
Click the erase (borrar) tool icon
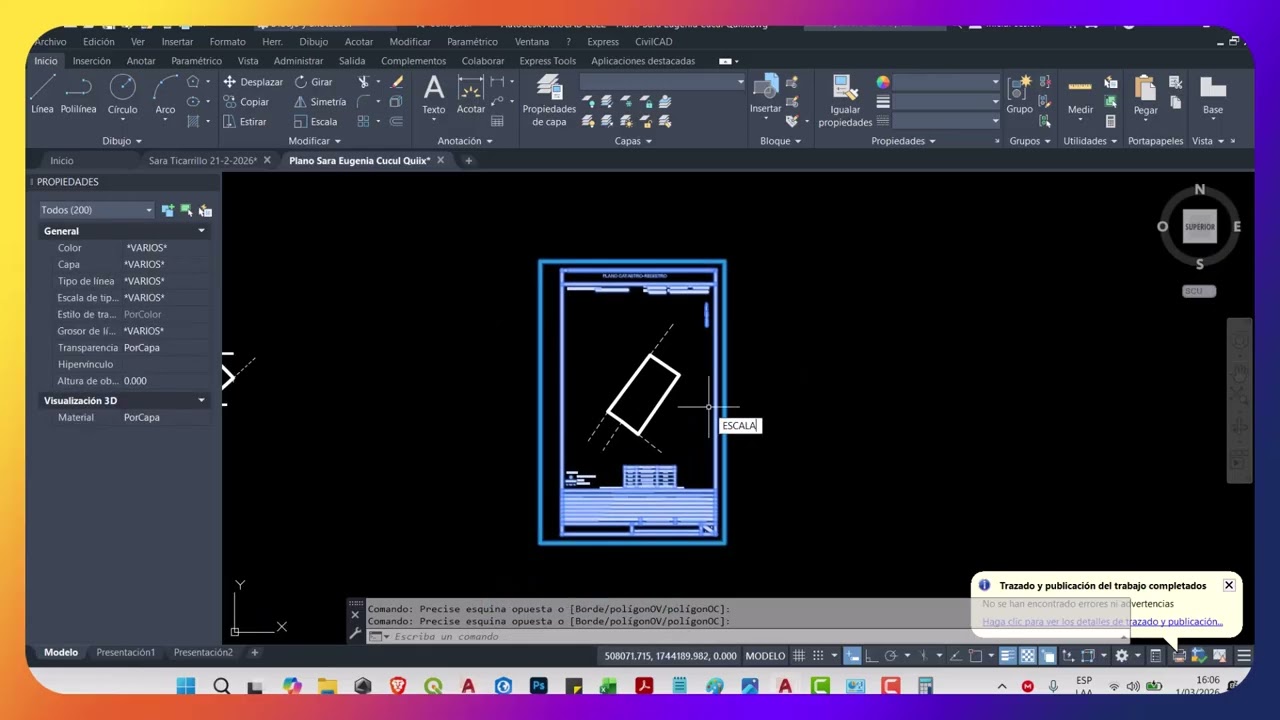[x=397, y=82]
